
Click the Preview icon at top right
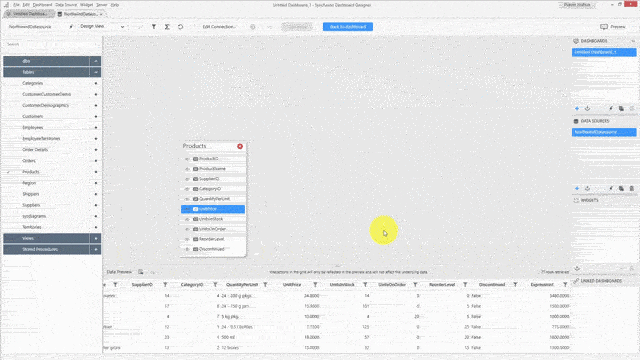[x=604, y=27]
